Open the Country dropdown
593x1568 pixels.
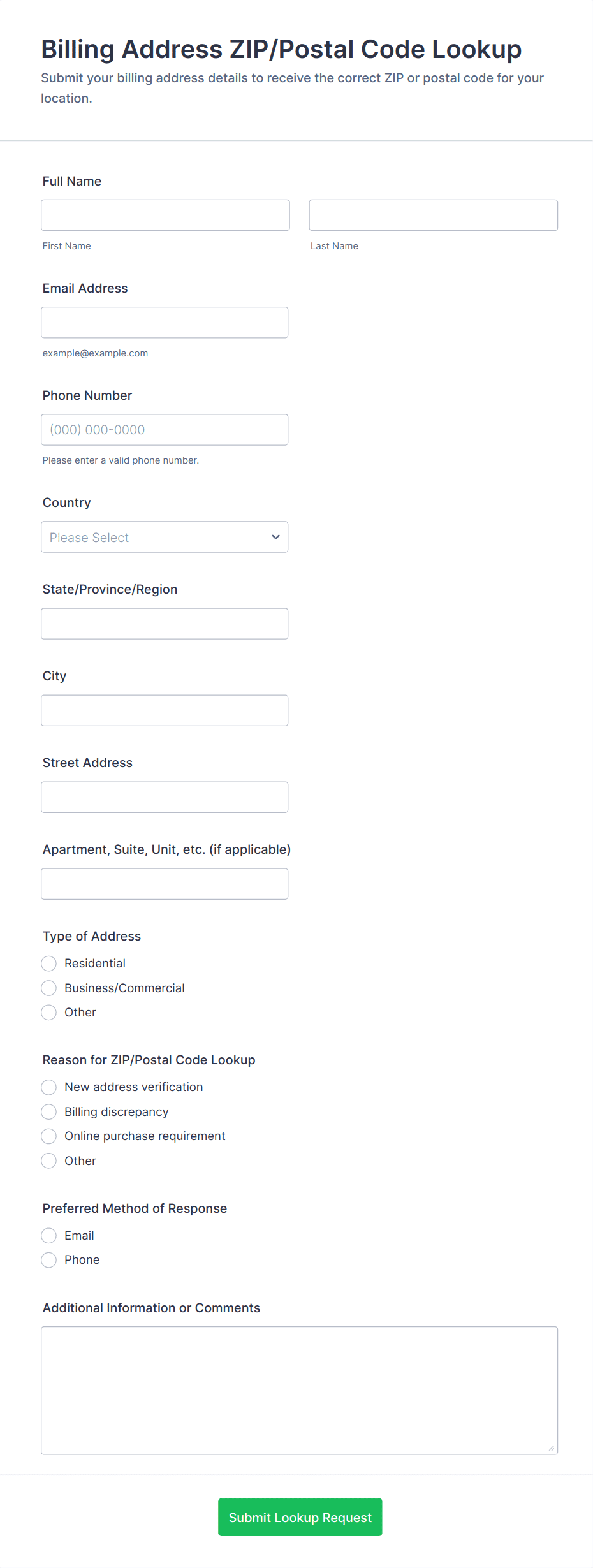[165, 537]
